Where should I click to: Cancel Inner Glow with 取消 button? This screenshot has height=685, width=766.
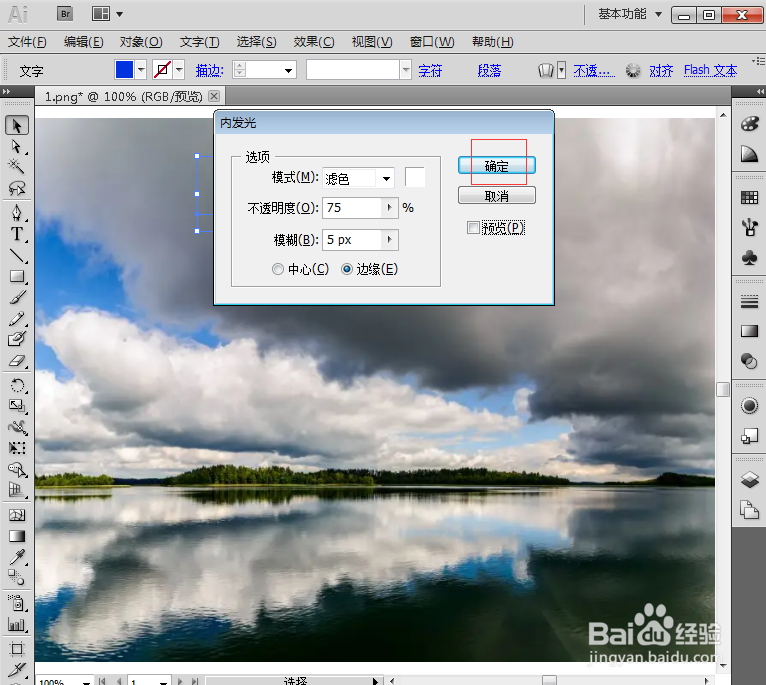click(x=497, y=196)
